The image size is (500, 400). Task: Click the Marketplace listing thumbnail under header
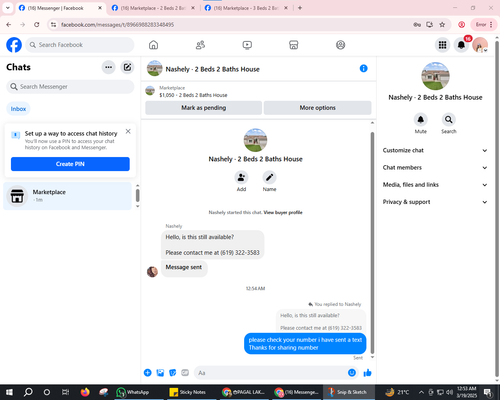150,91
